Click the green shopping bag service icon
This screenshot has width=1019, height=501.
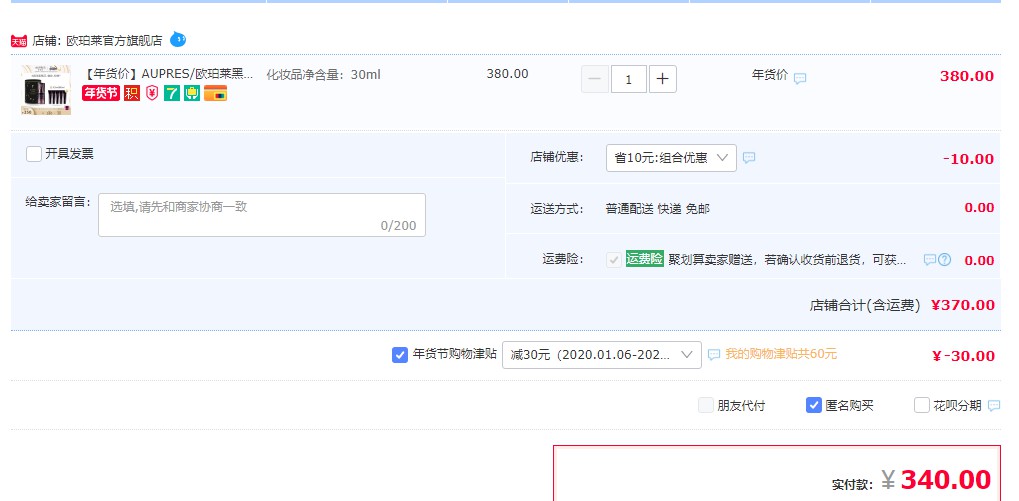coord(191,94)
